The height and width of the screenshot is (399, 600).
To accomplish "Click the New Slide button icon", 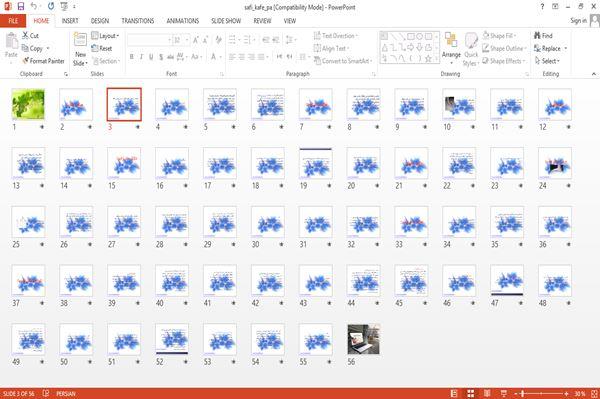I will [x=80, y=40].
